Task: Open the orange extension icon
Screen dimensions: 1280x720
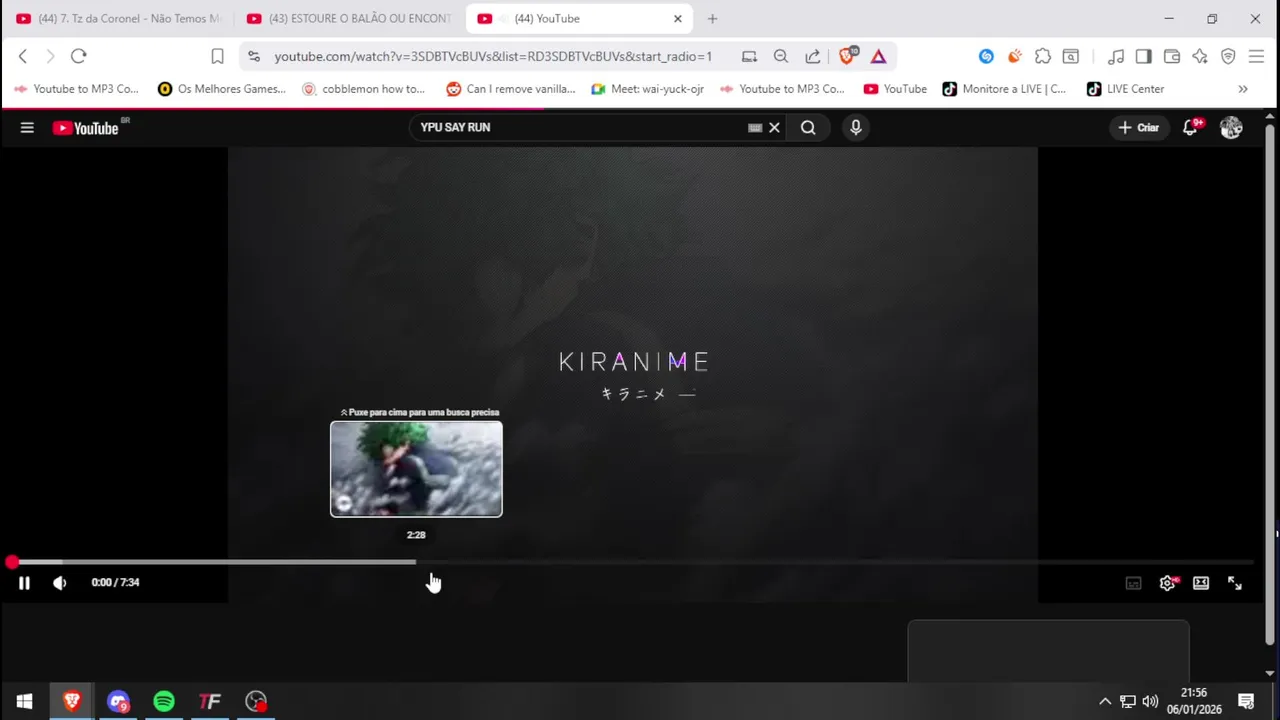Action: (x=1014, y=56)
